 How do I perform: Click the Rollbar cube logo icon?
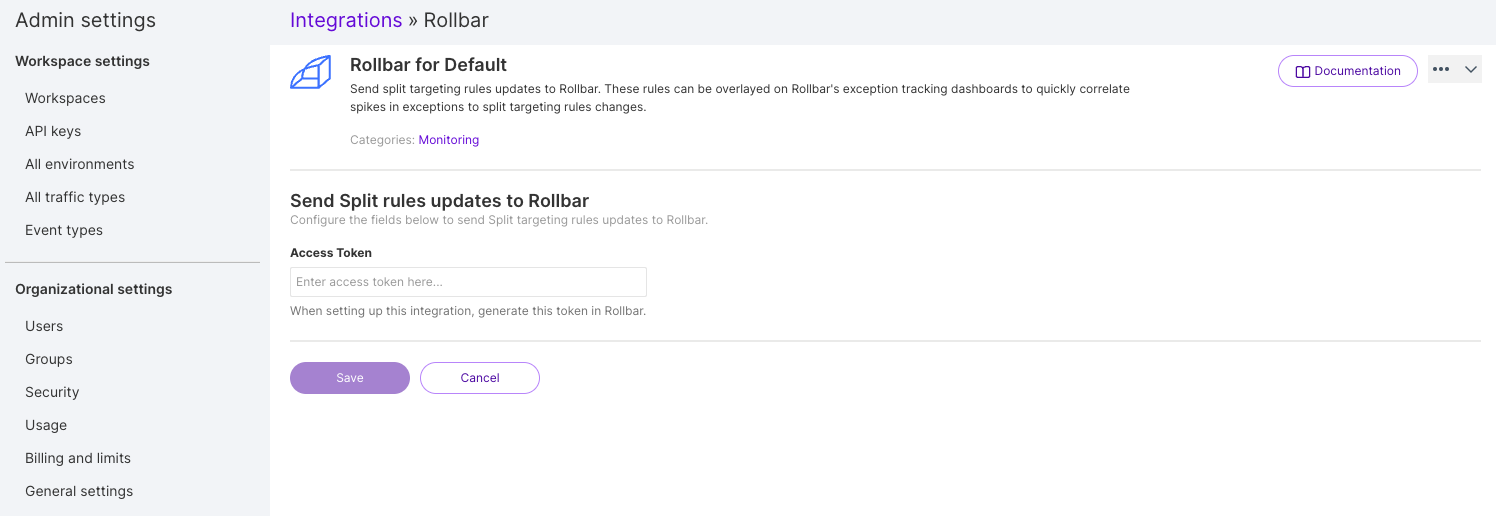point(310,73)
